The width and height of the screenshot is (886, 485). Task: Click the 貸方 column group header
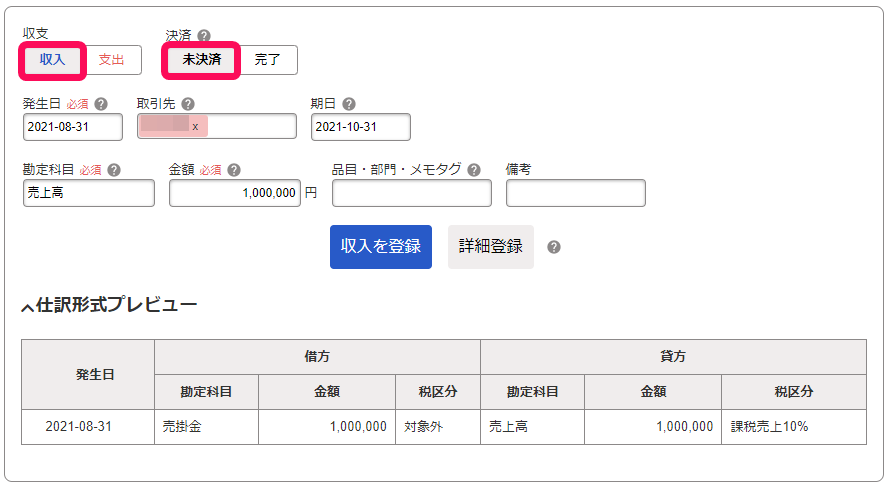[x=673, y=357]
